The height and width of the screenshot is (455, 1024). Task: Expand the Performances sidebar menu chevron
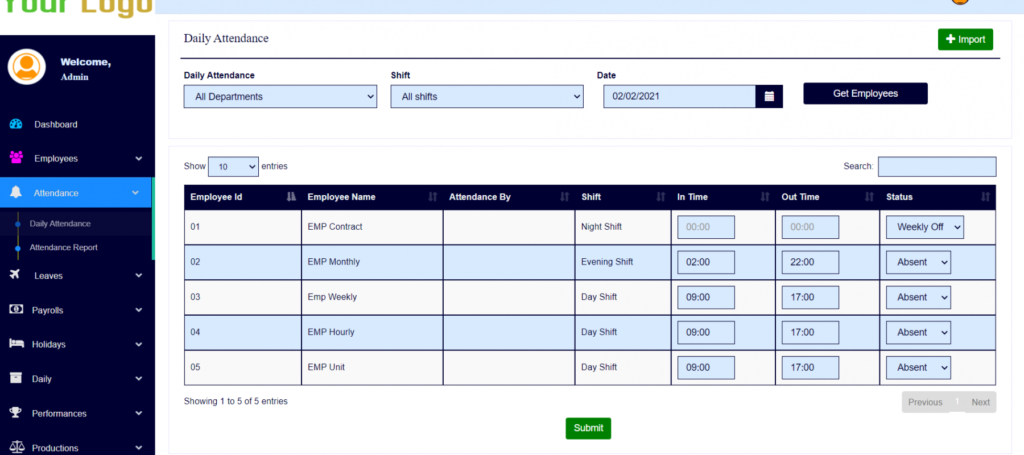click(x=138, y=413)
